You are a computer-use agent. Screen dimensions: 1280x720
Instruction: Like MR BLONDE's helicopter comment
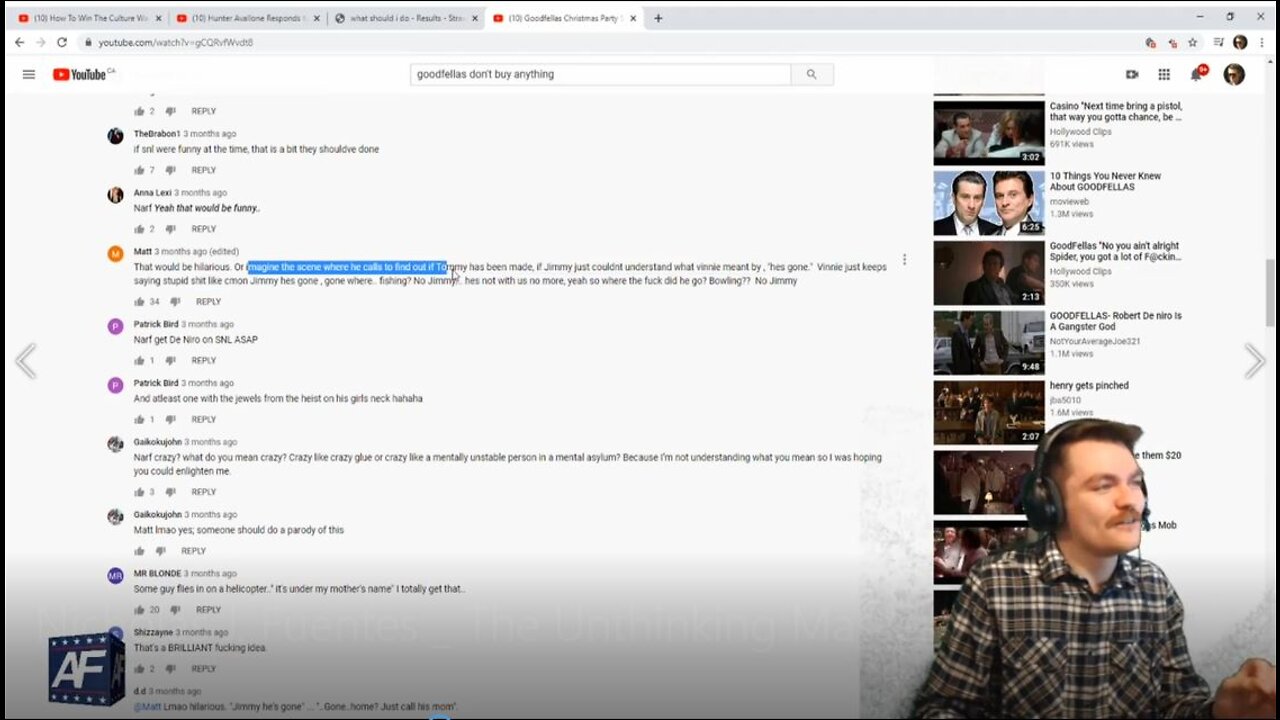(x=140, y=610)
